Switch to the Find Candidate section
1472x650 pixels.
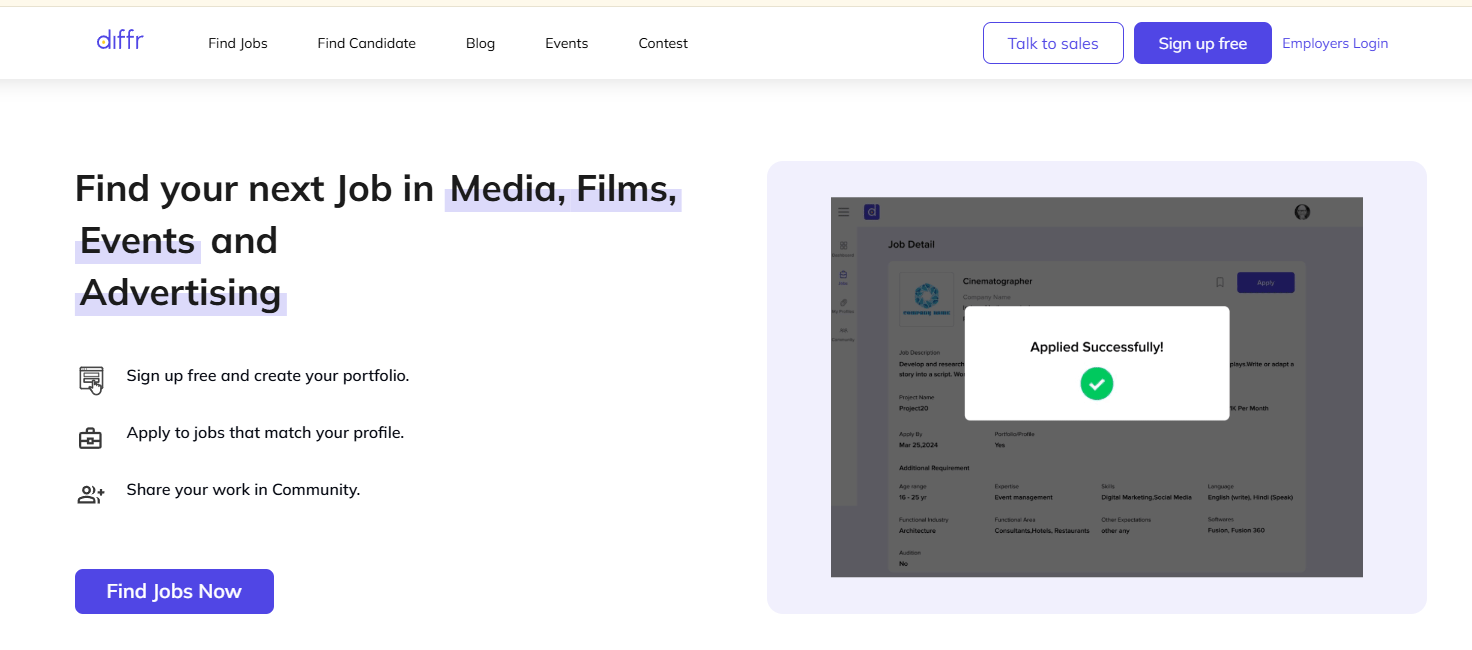click(x=366, y=43)
